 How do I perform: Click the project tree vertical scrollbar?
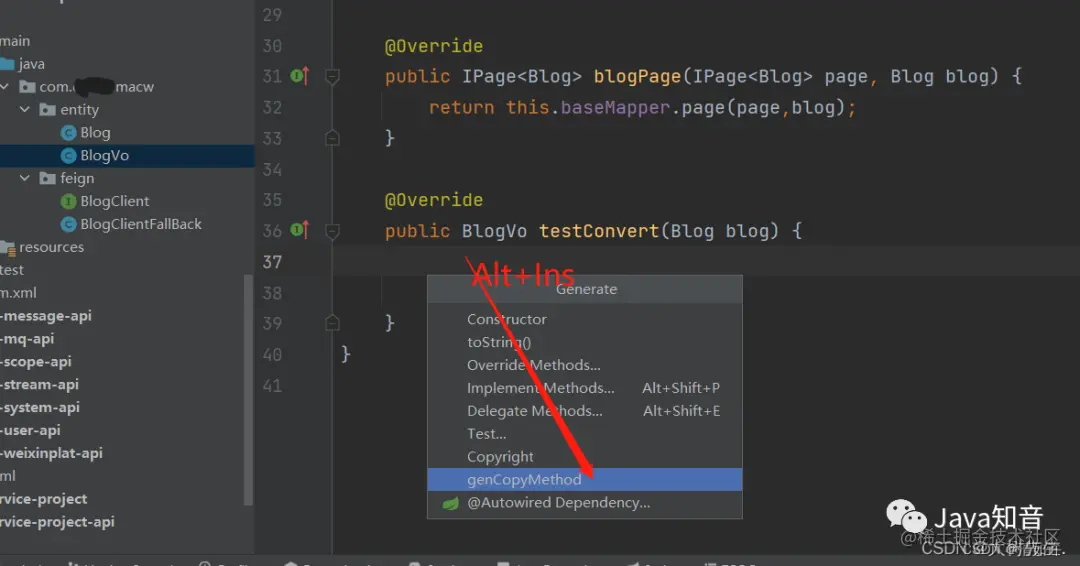tap(249, 390)
